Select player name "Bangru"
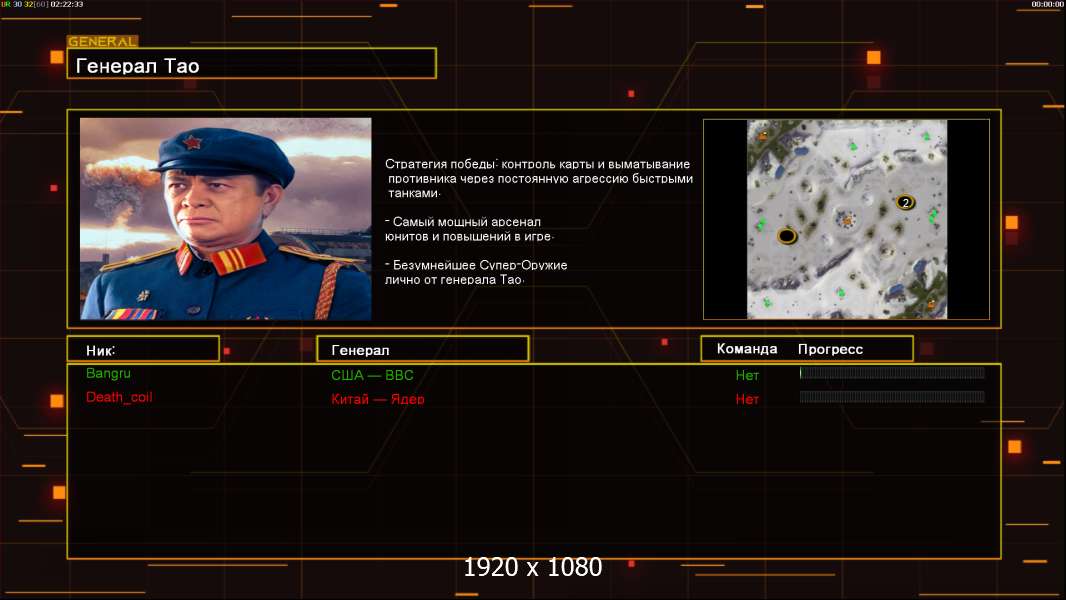1066x600 pixels. click(x=108, y=374)
